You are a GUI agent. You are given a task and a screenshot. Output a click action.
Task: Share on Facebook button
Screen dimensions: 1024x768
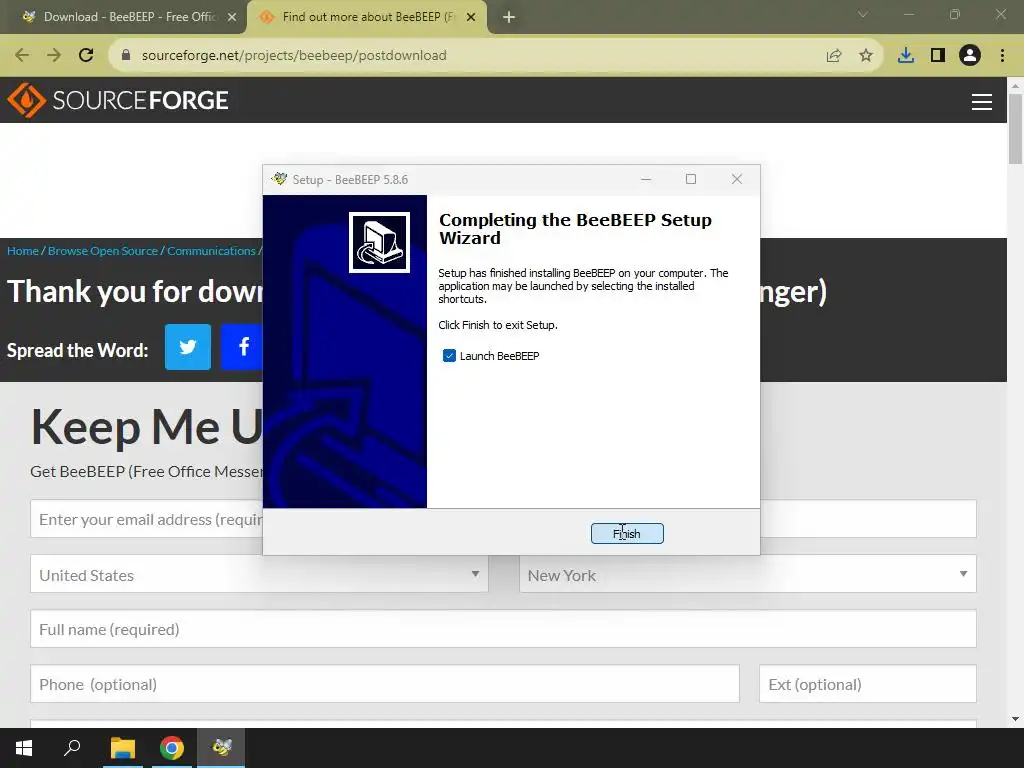pos(242,347)
